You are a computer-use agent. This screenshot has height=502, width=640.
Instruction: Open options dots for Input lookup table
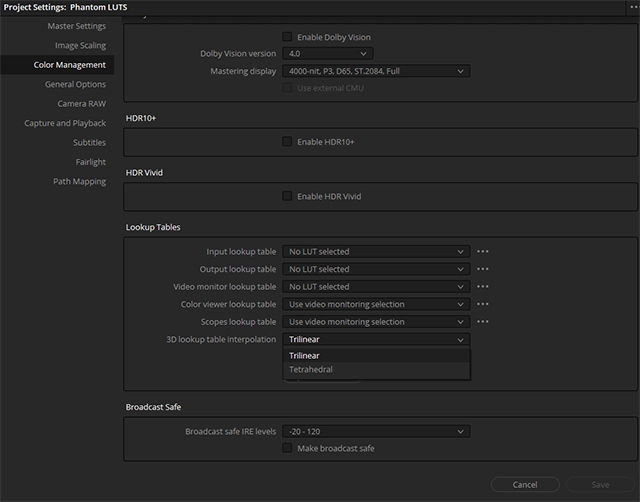pos(483,252)
